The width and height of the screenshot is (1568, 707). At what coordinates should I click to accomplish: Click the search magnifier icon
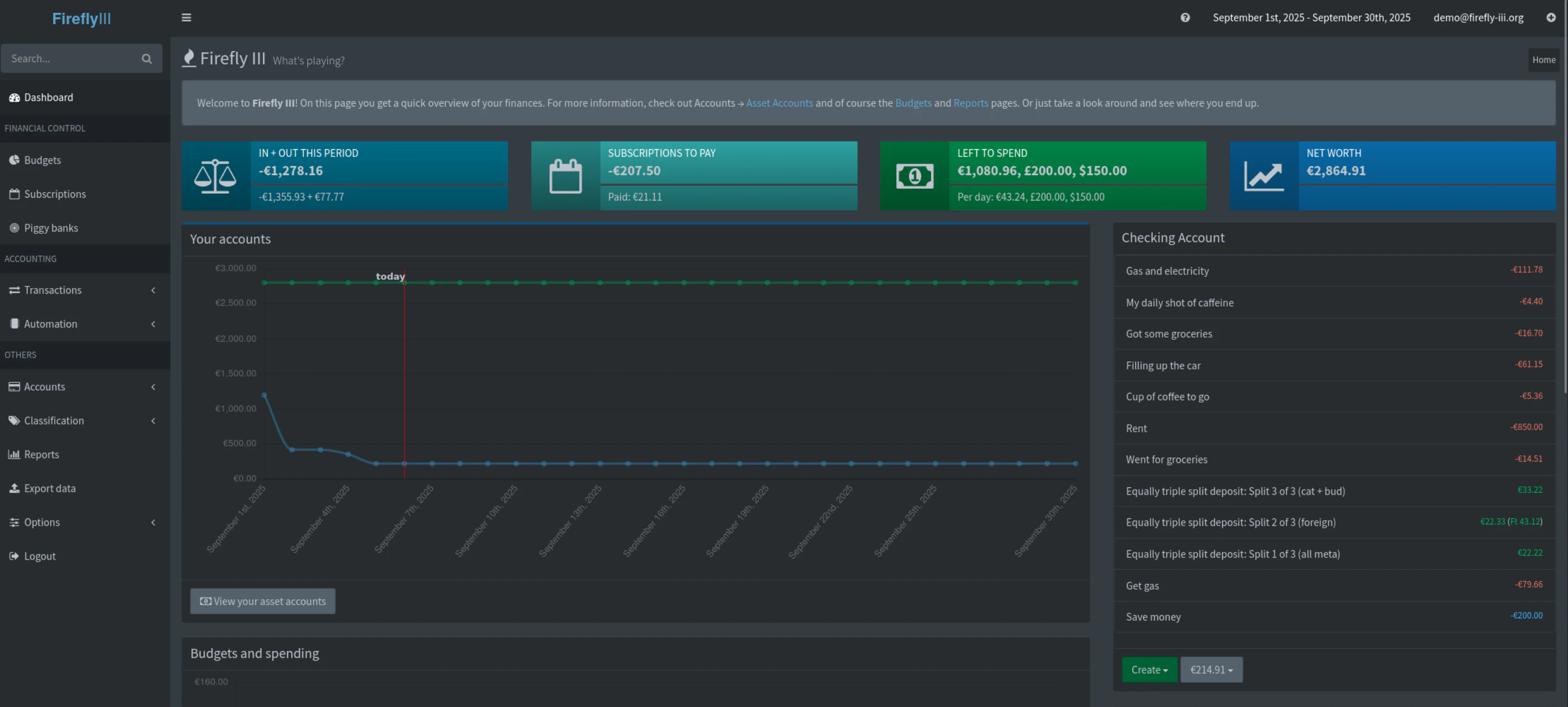147,58
